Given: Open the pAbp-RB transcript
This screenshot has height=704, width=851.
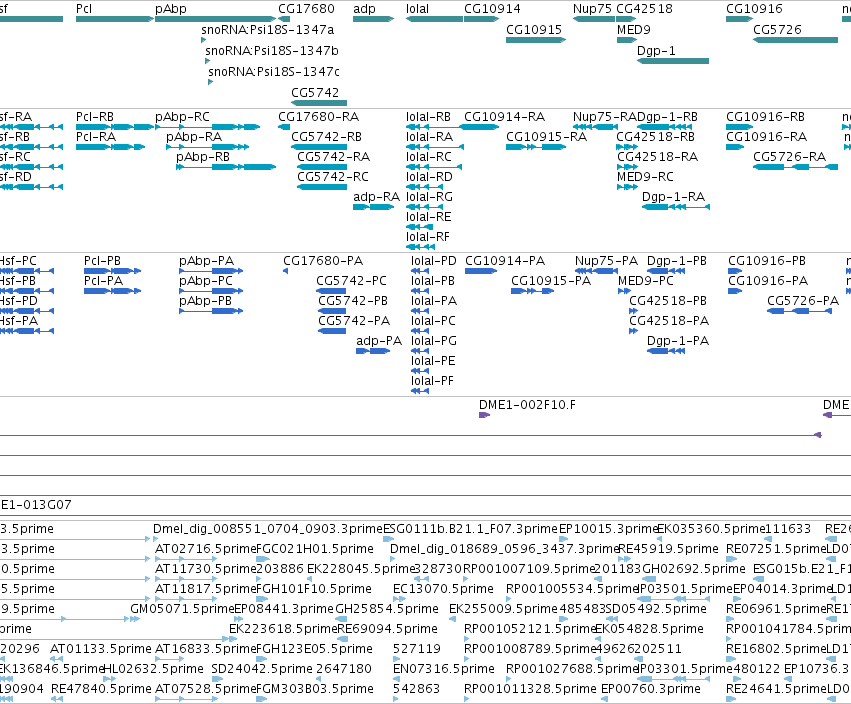Looking at the screenshot, I should click(x=226, y=167).
